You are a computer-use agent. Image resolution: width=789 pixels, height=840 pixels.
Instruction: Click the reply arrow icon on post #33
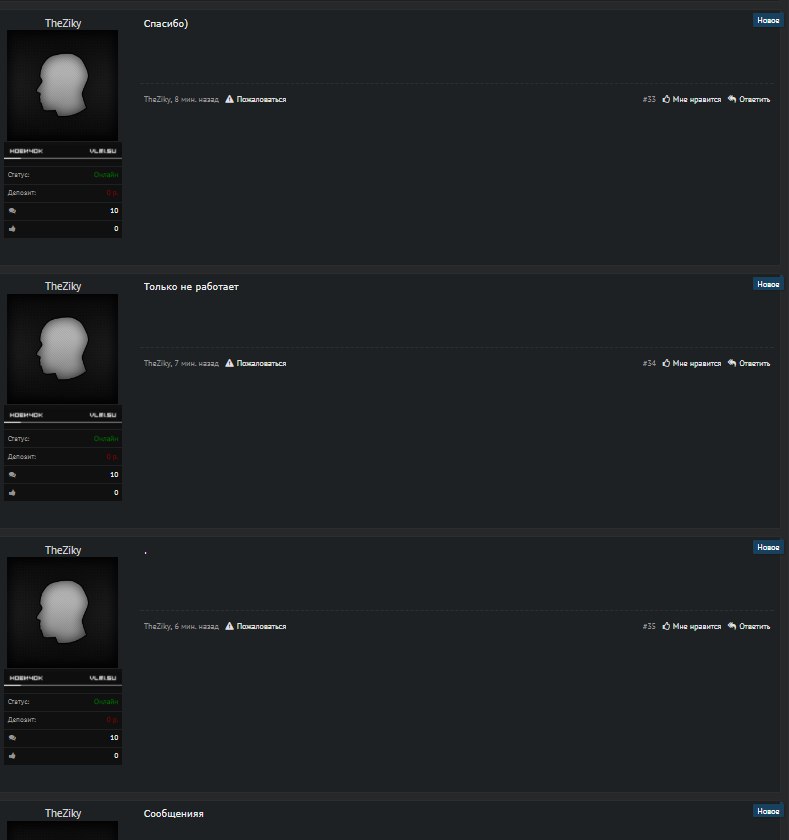[x=732, y=99]
